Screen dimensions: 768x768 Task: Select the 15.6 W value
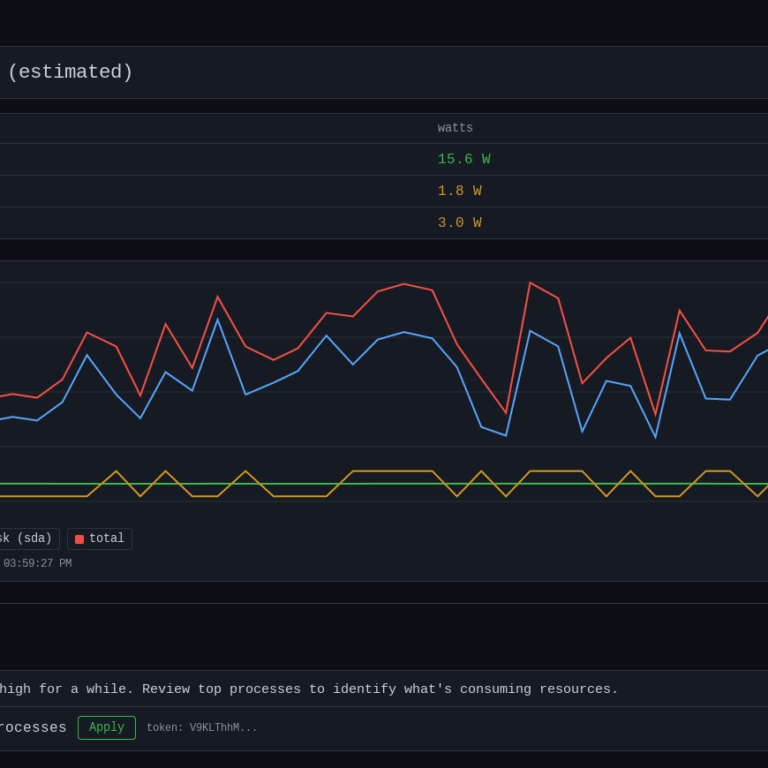(463, 159)
